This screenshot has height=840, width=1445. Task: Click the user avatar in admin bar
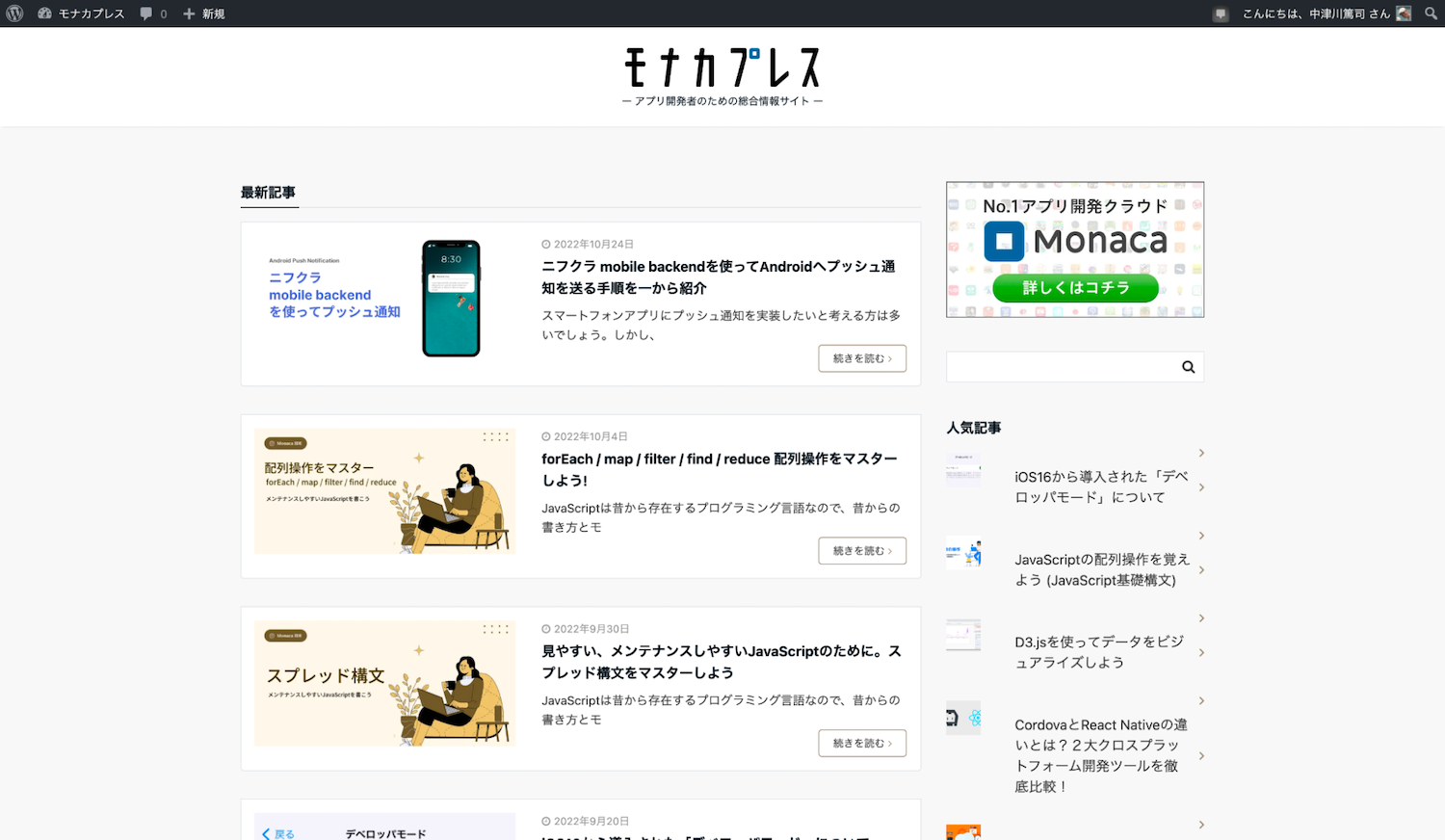(x=1404, y=13)
